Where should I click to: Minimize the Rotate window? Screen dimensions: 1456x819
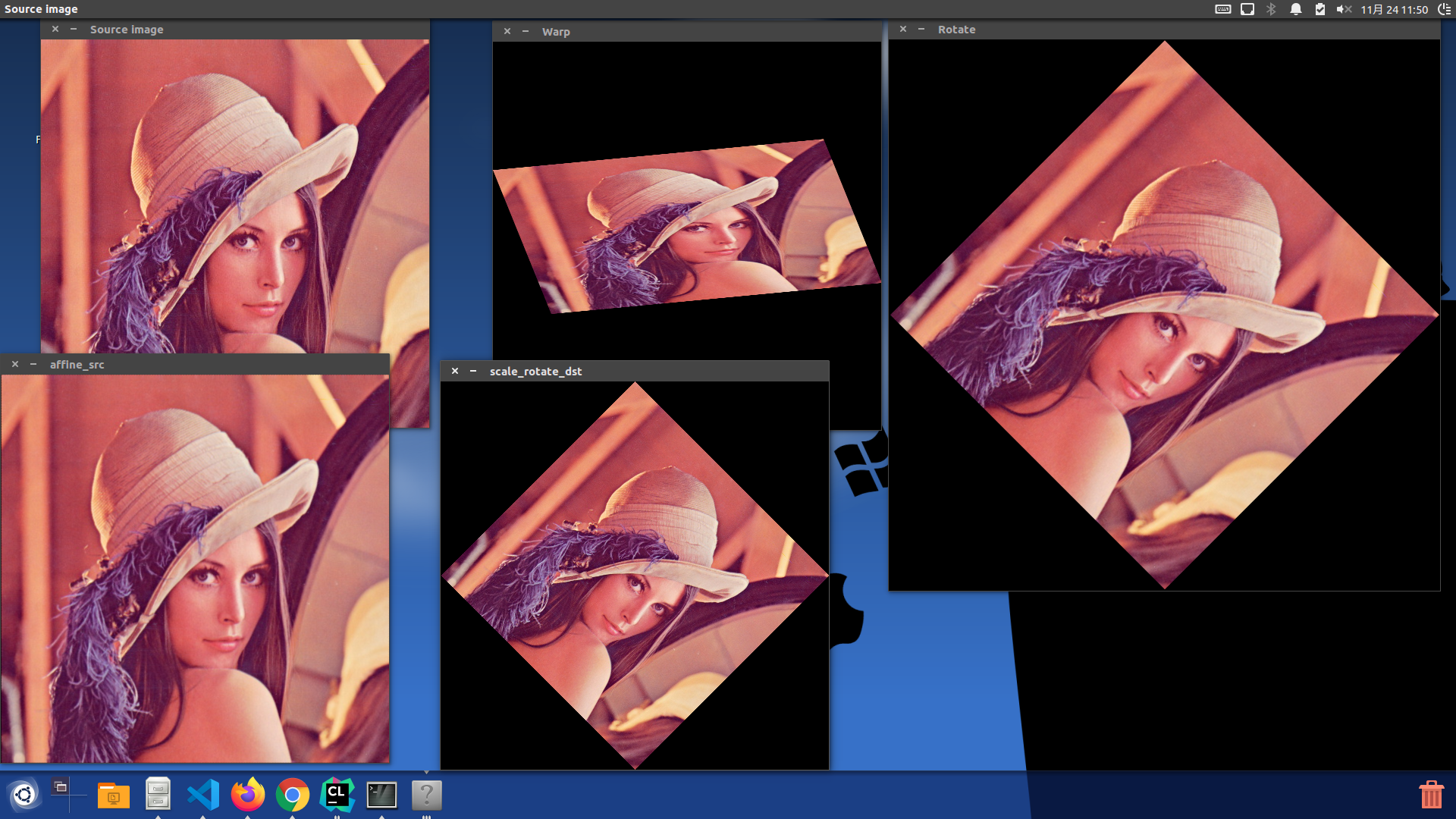921,29
